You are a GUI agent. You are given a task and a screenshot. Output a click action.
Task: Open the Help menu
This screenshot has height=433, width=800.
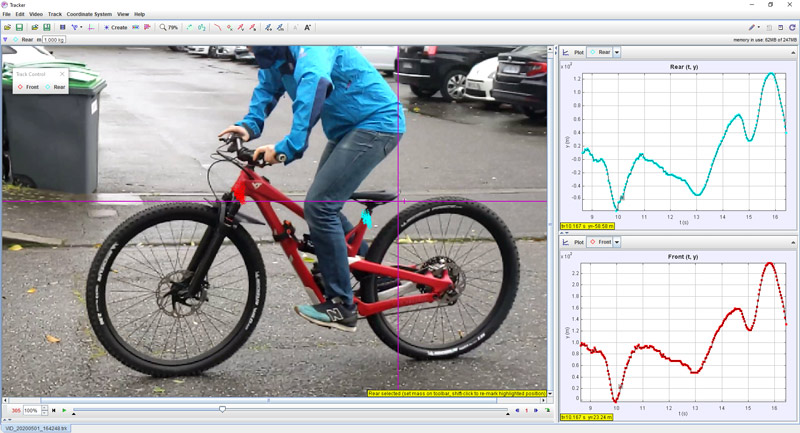(139, 14)
